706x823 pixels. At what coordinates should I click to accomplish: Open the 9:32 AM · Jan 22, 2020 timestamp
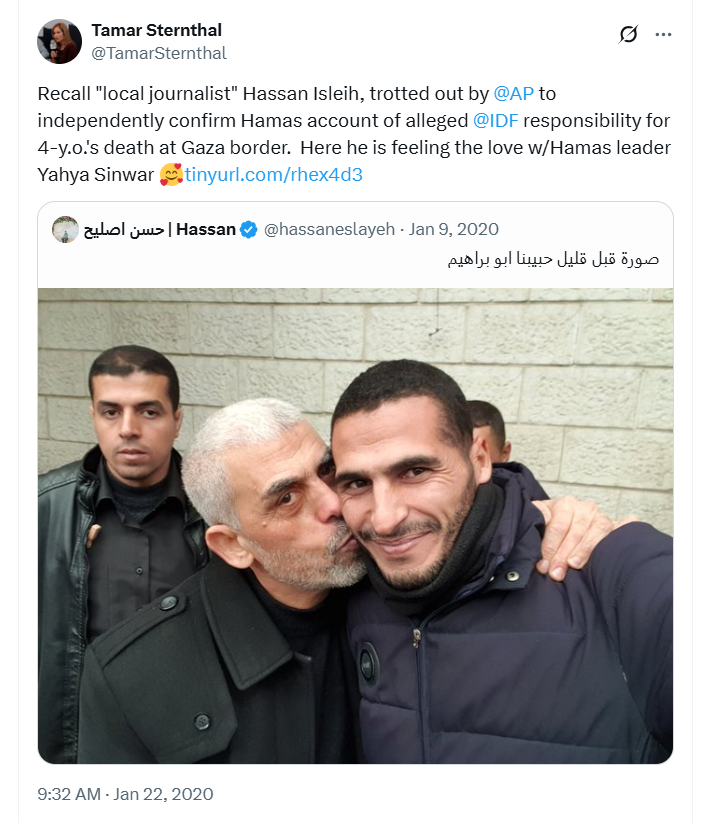click(x=125, y=794)
